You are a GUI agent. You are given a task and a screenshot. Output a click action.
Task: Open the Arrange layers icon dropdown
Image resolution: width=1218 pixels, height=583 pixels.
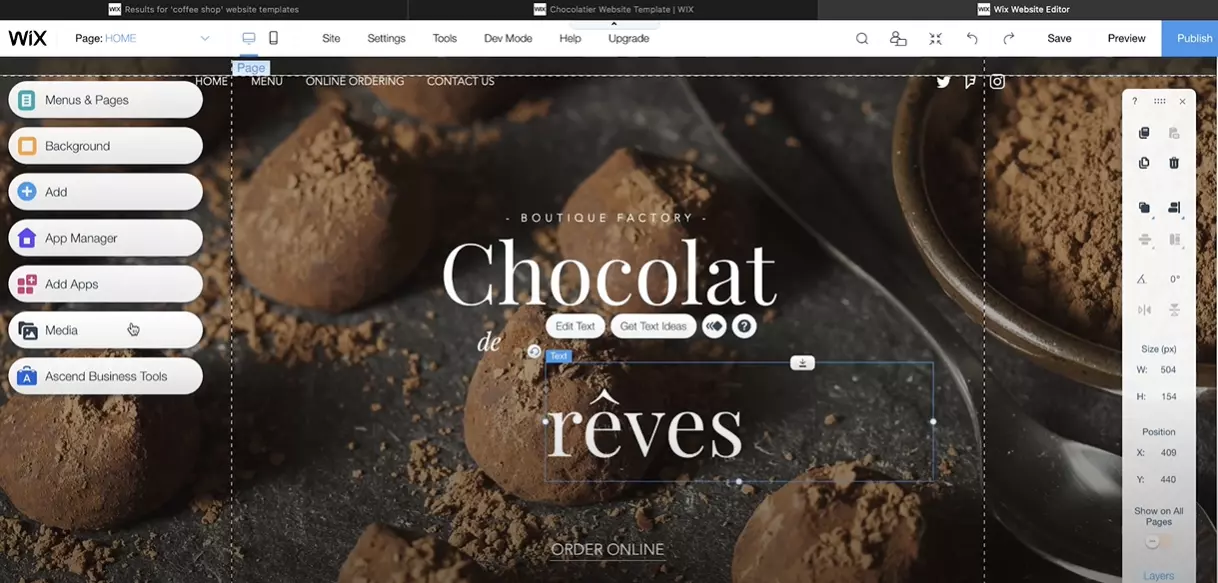click(x=1144, y=208)
